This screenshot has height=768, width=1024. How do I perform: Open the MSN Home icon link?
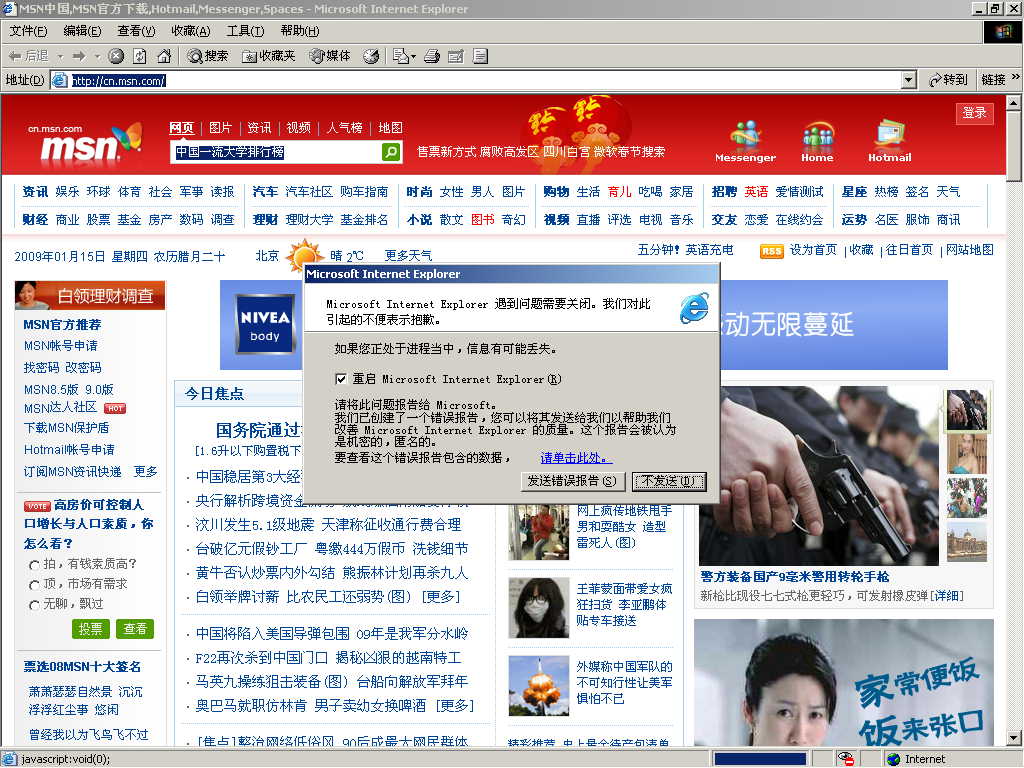pos(817,141)
